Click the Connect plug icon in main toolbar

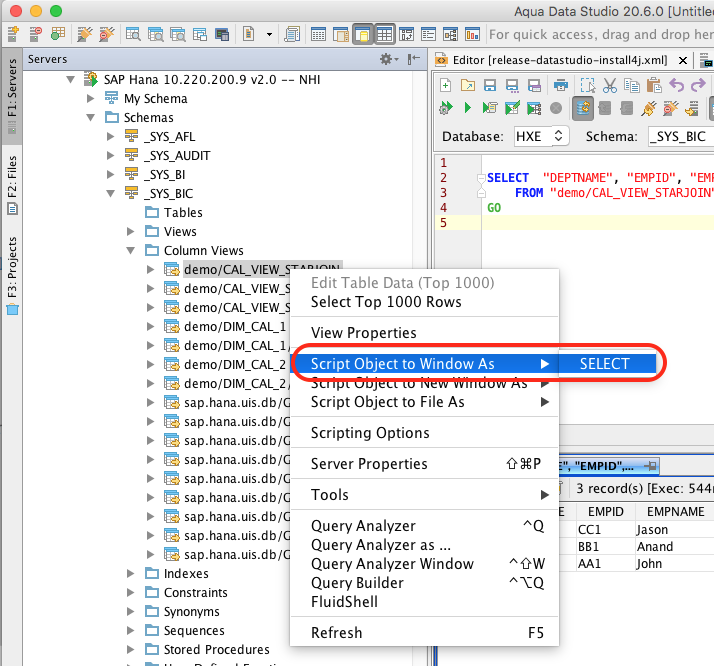click(85, 34)
